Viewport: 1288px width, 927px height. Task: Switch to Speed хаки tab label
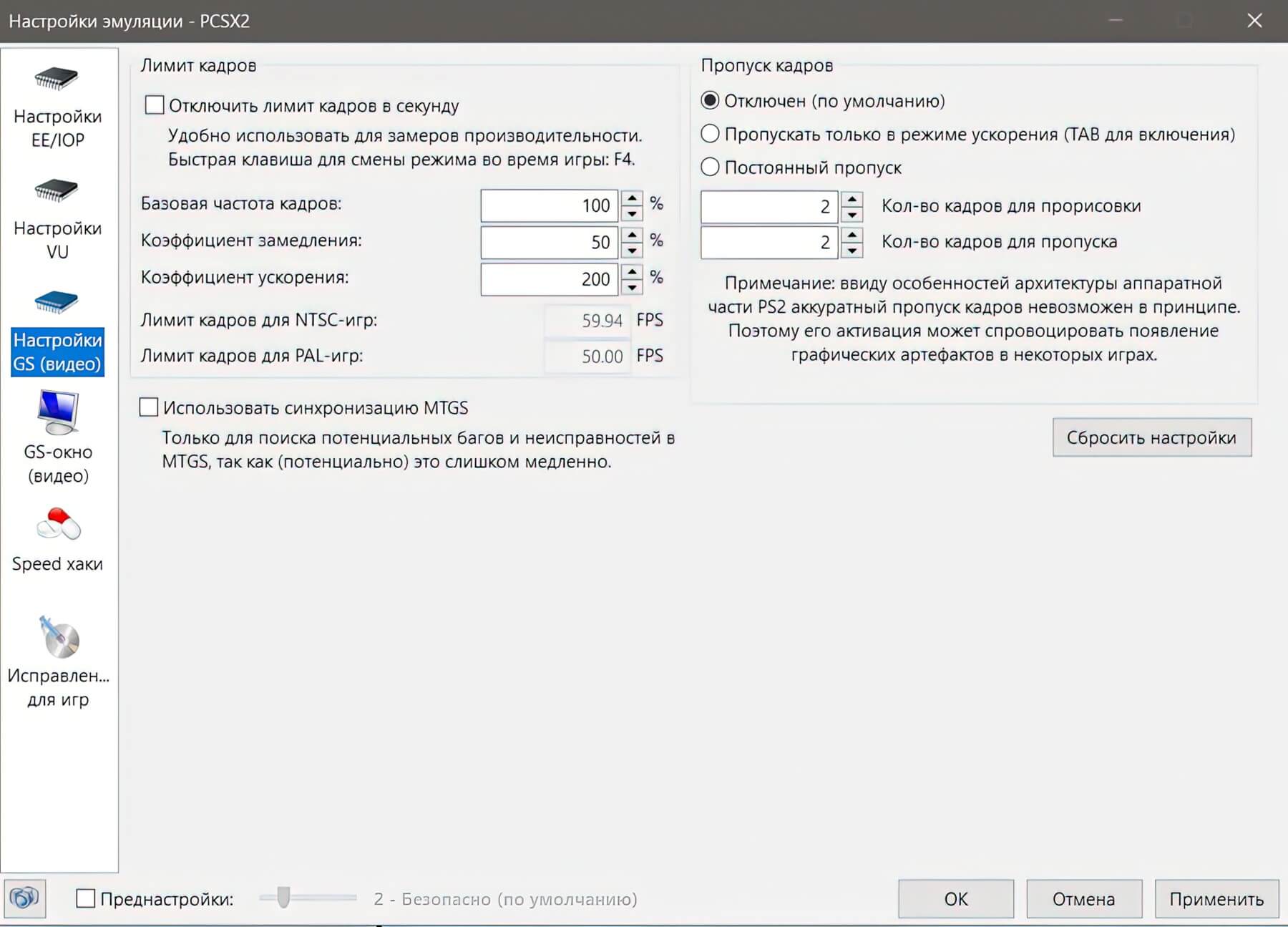point(58,564)
